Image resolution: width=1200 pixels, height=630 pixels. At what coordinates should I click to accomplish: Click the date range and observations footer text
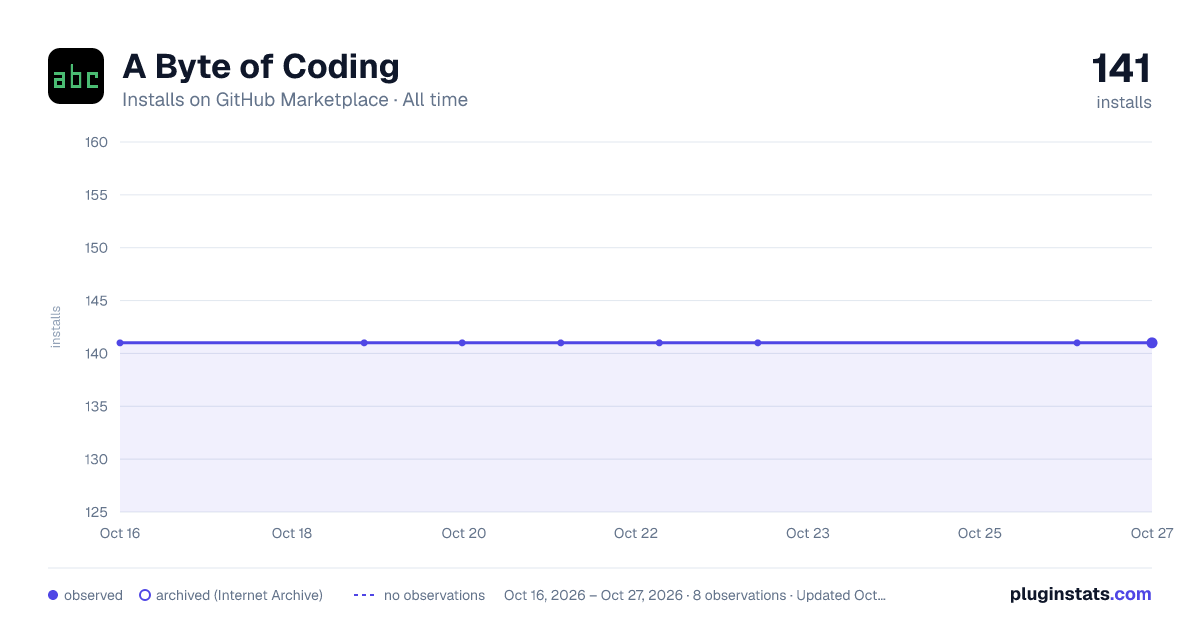[695, 595]
